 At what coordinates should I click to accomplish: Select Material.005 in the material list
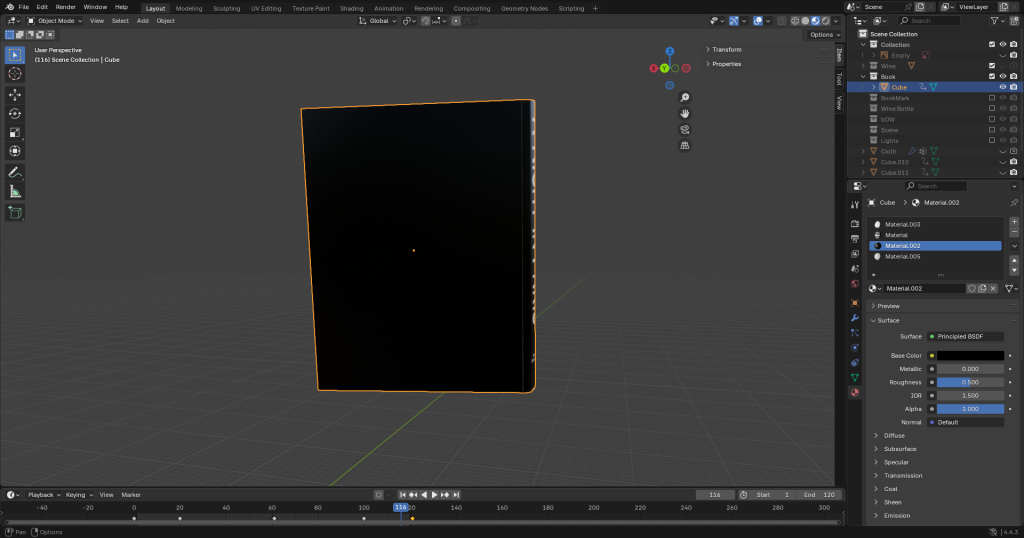coord(903,256)
